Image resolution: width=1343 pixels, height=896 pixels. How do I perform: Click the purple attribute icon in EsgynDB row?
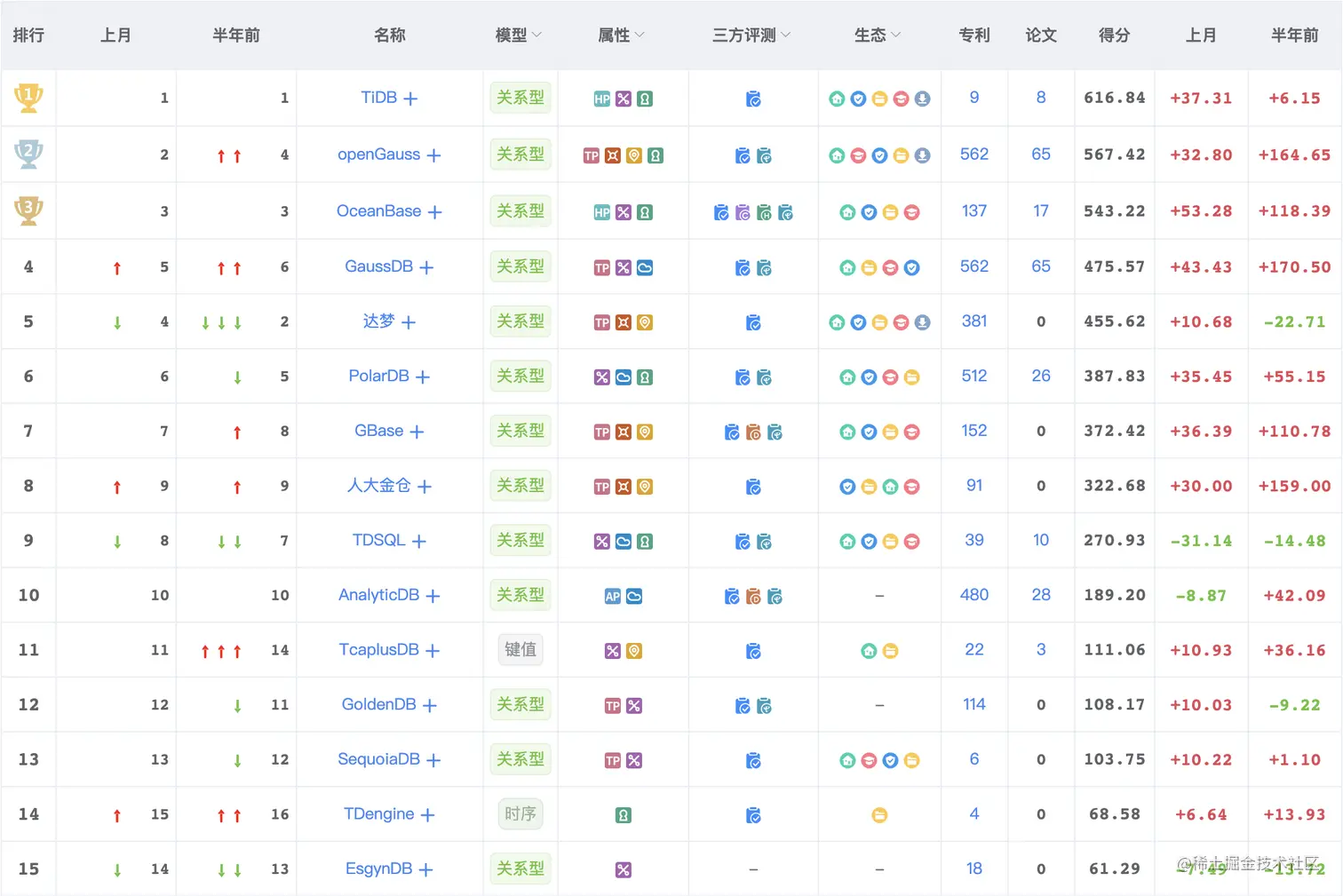(x=624, y=869)
